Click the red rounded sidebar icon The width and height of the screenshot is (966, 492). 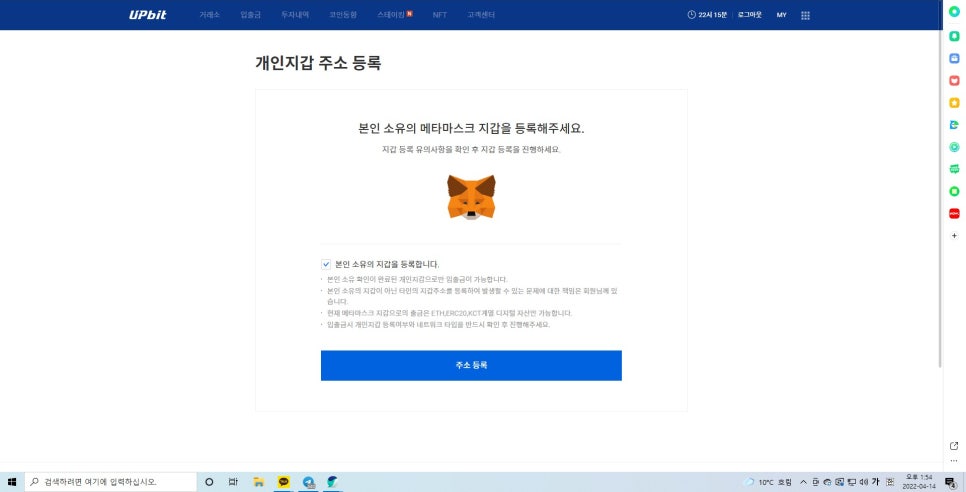pyautogui.click(x=954, y=214)
